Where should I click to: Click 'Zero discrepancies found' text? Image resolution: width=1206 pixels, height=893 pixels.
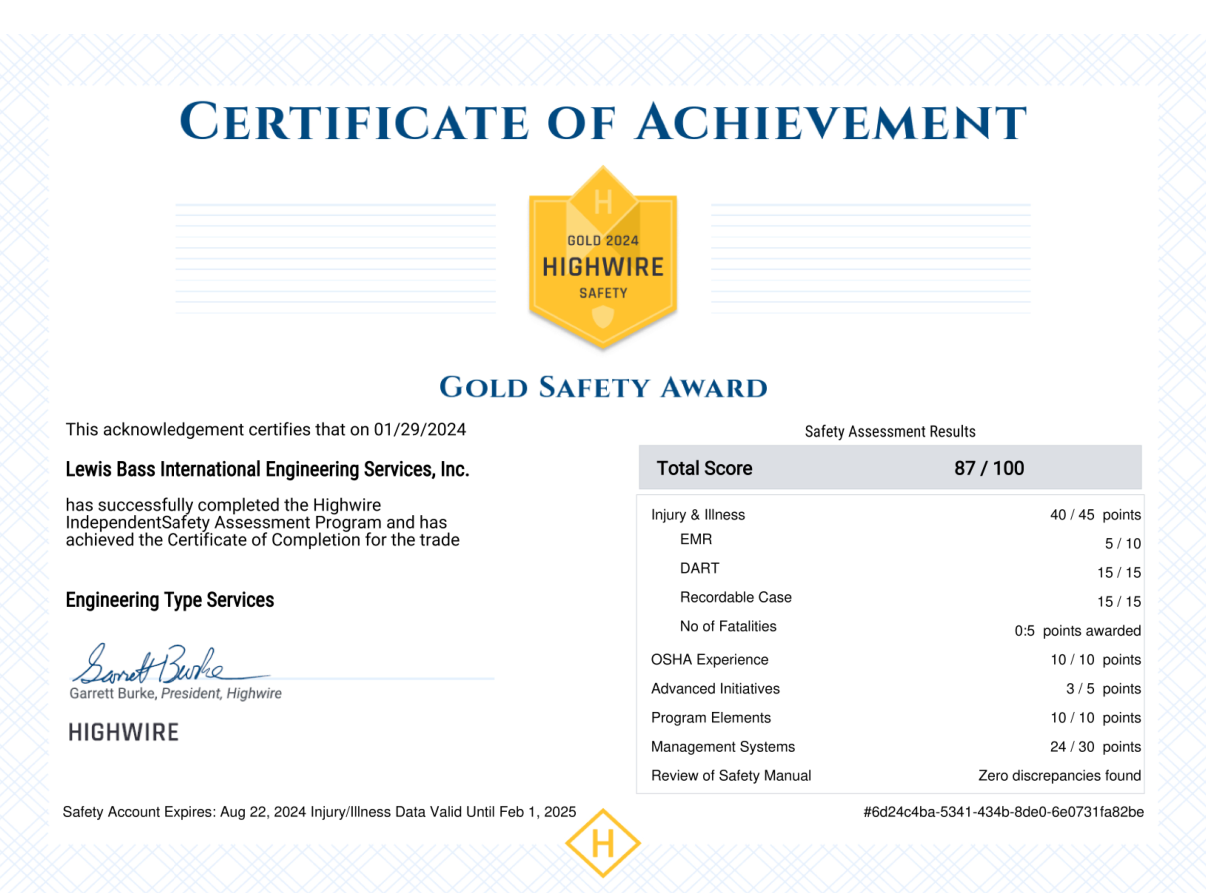(x=1060, y=776)
